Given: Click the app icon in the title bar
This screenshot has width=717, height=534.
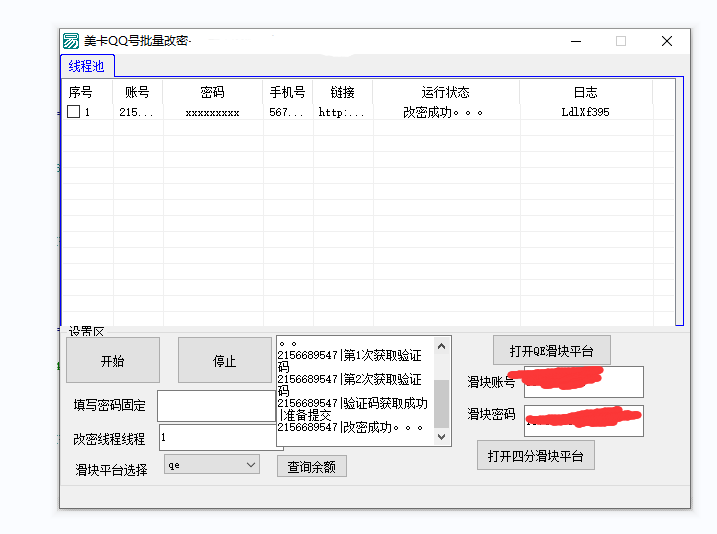Looking at the screenshot, I should pos(71,41).
